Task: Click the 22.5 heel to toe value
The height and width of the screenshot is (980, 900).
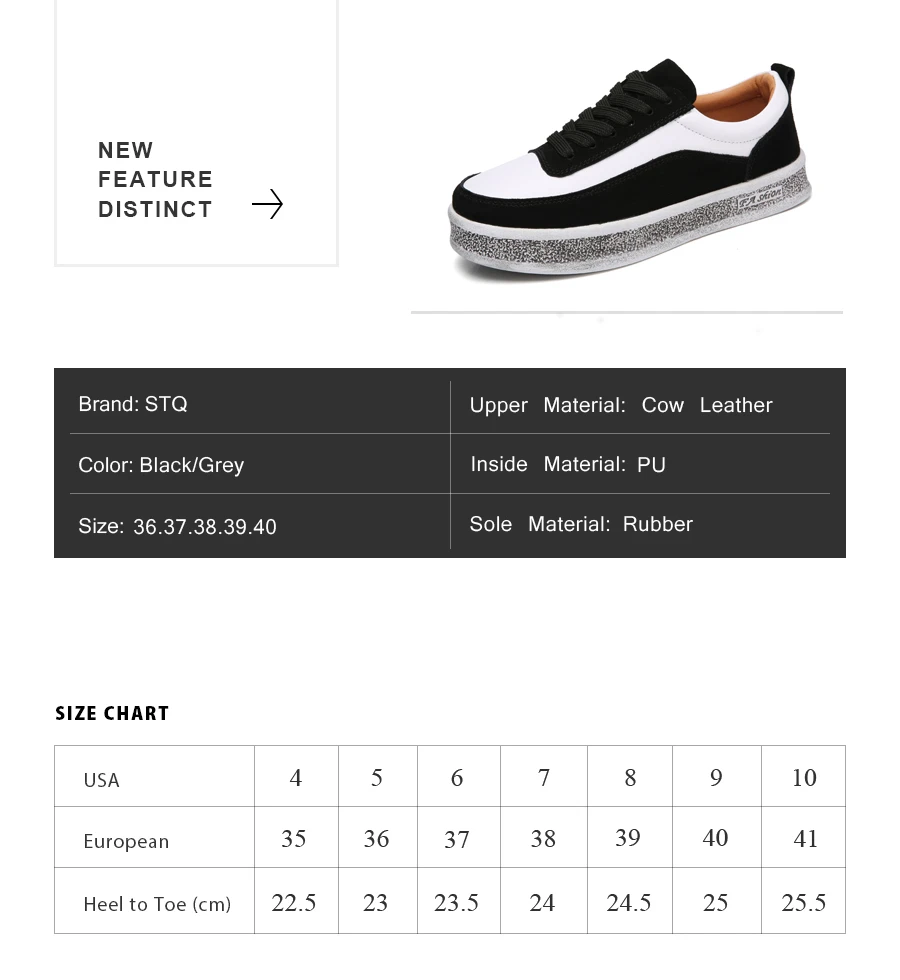Action: pyautogui.click(x=294, y=902)
